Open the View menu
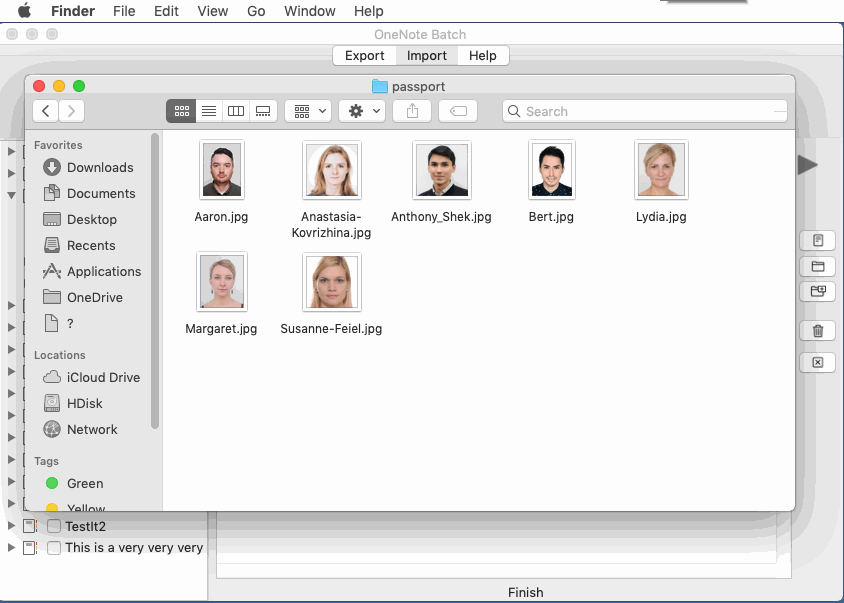Image resolution: width=844 pixels, height=603 pixels. [213, 11]
